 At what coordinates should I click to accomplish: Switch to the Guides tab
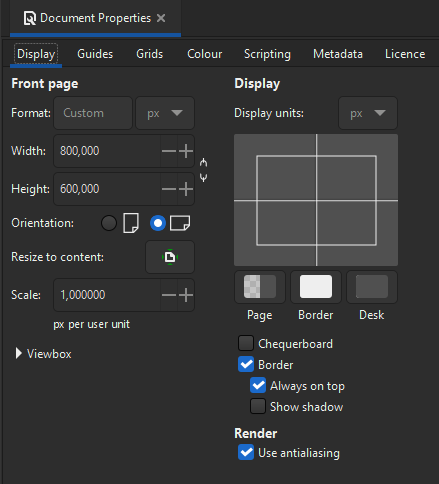tap(95, 54)
